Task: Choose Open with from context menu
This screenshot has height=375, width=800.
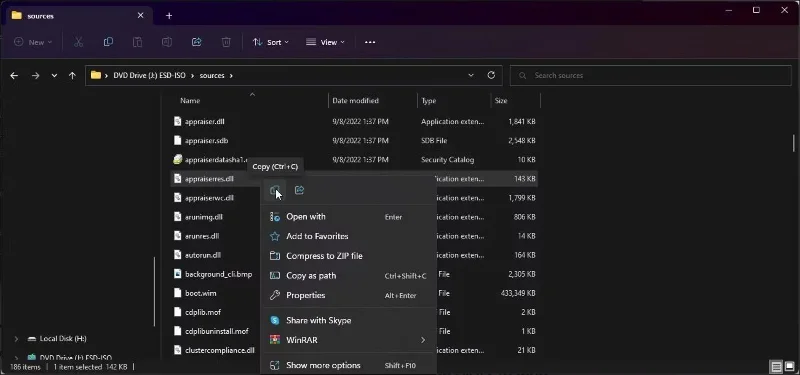Action: tap(348, 217)
